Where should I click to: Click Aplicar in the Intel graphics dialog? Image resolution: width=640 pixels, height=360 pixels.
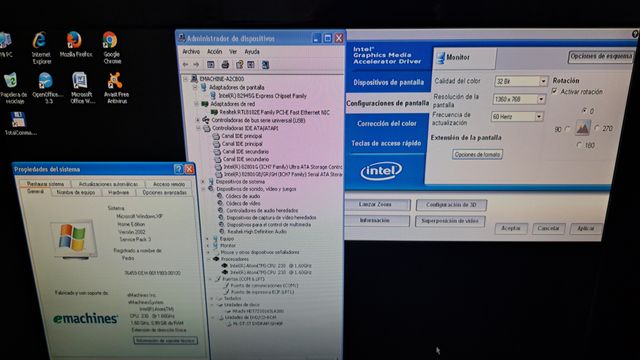[x=585, y=229]
